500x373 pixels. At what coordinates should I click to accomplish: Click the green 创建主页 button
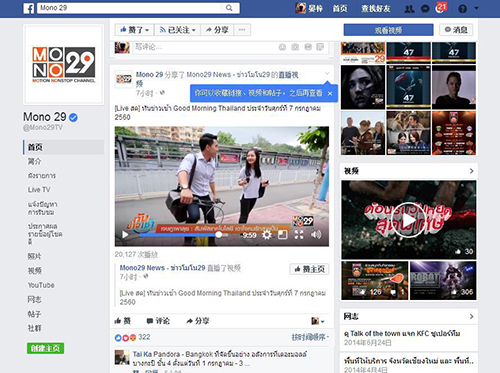[45, 348]
